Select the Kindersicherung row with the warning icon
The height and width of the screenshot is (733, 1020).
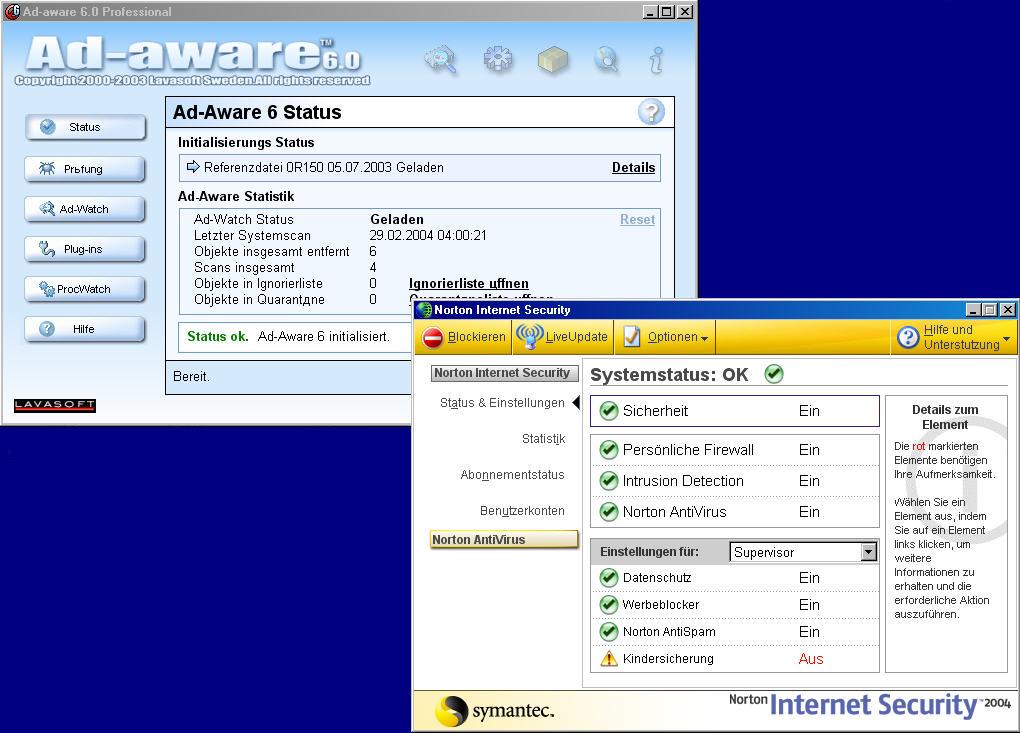734,659
